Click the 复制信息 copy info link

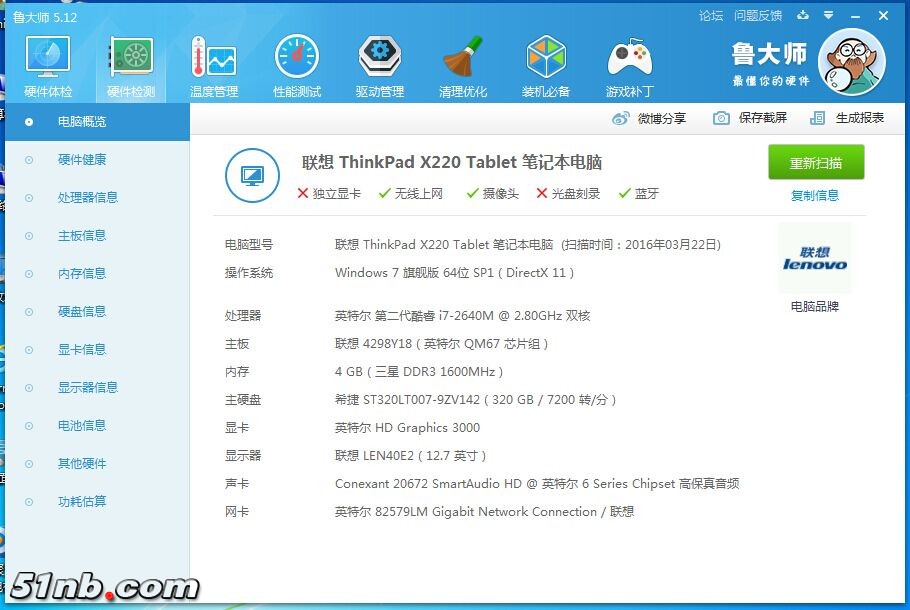[x=815, y=196]
